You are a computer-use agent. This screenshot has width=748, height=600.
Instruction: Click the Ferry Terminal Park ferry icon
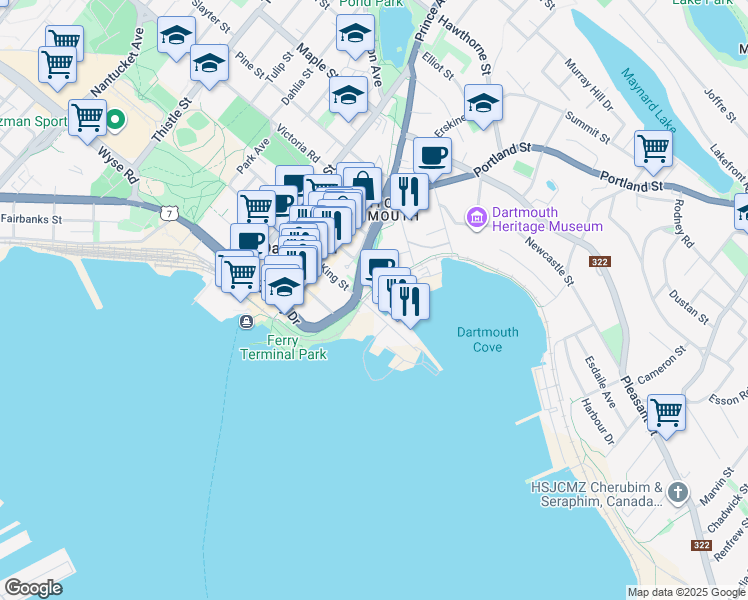pos(246,322)
